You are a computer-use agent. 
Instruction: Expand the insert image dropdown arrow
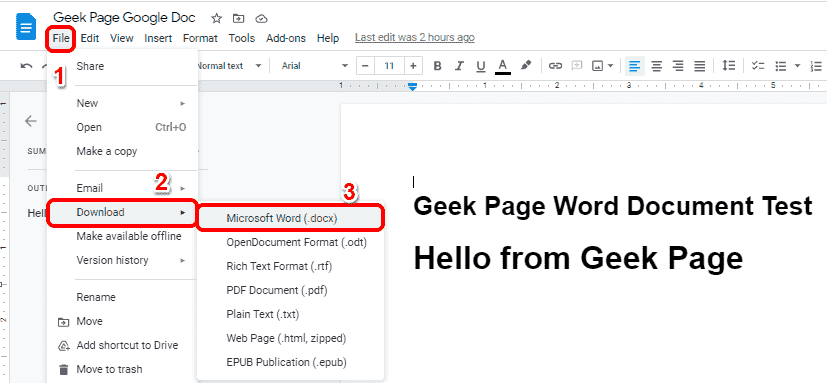tap(610, 66)
